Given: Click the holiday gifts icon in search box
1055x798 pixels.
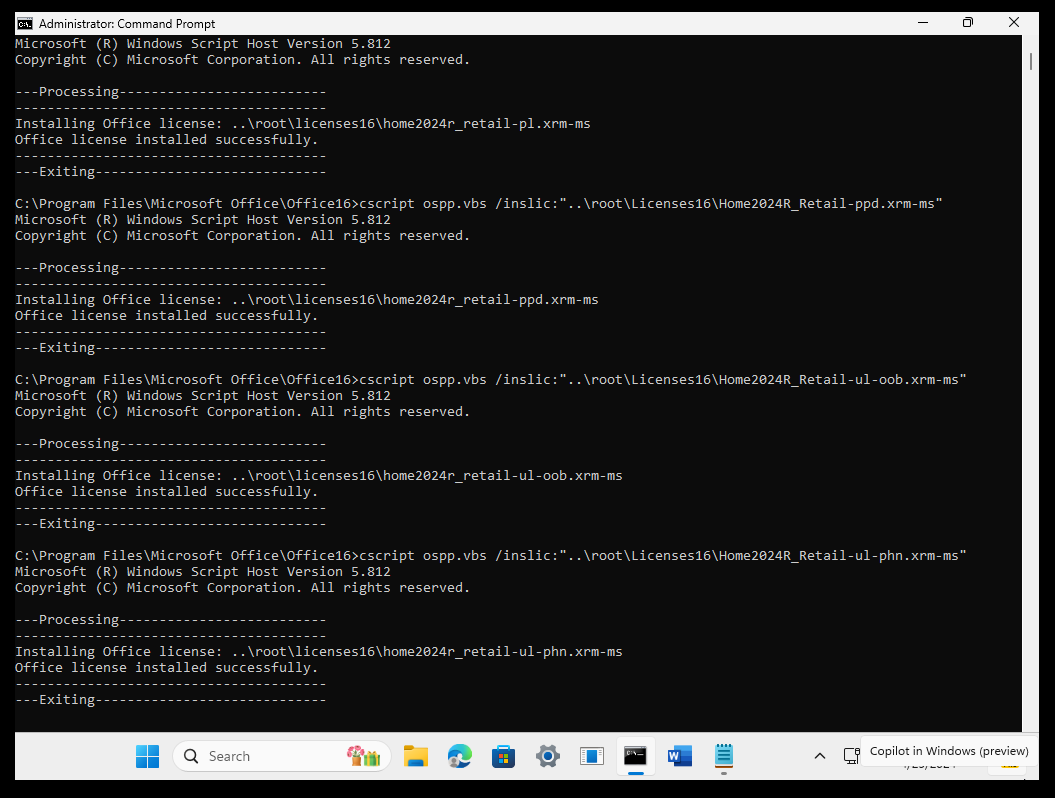Looking at the screenshot, I should (x=363, y=756).
